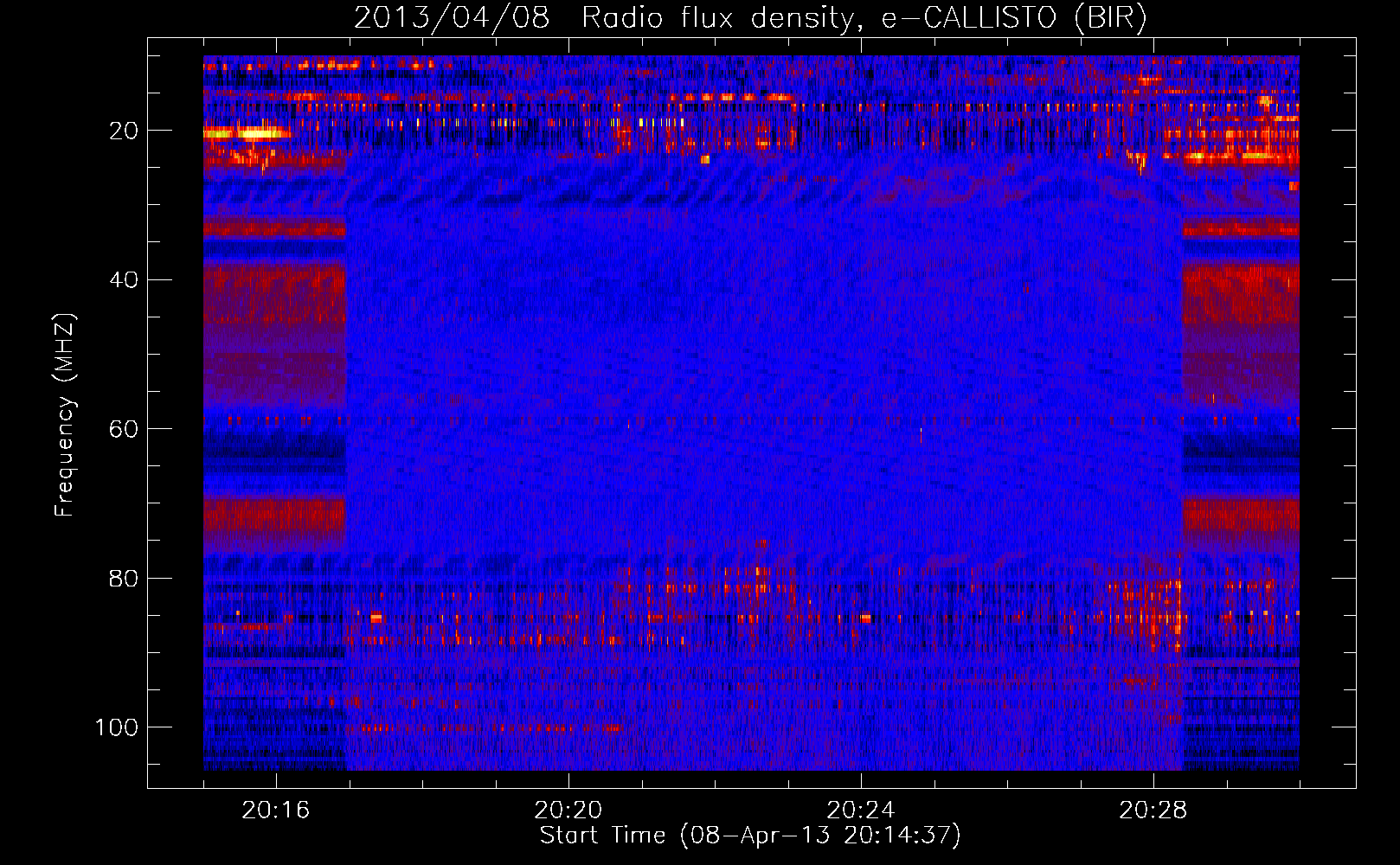Click the 'Frequency (MHZ)' axis label

[x=65, y=414]
